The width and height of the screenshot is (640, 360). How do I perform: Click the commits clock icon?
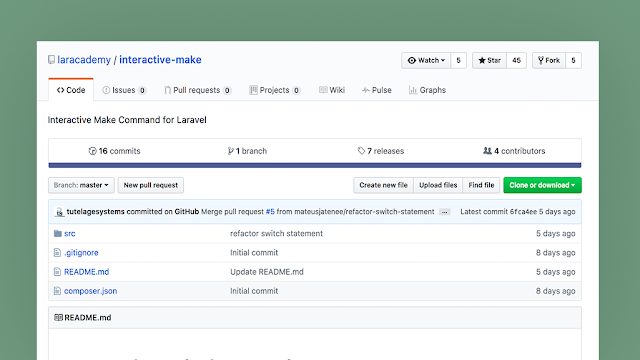pyautogui.click(x=92, y=151)
